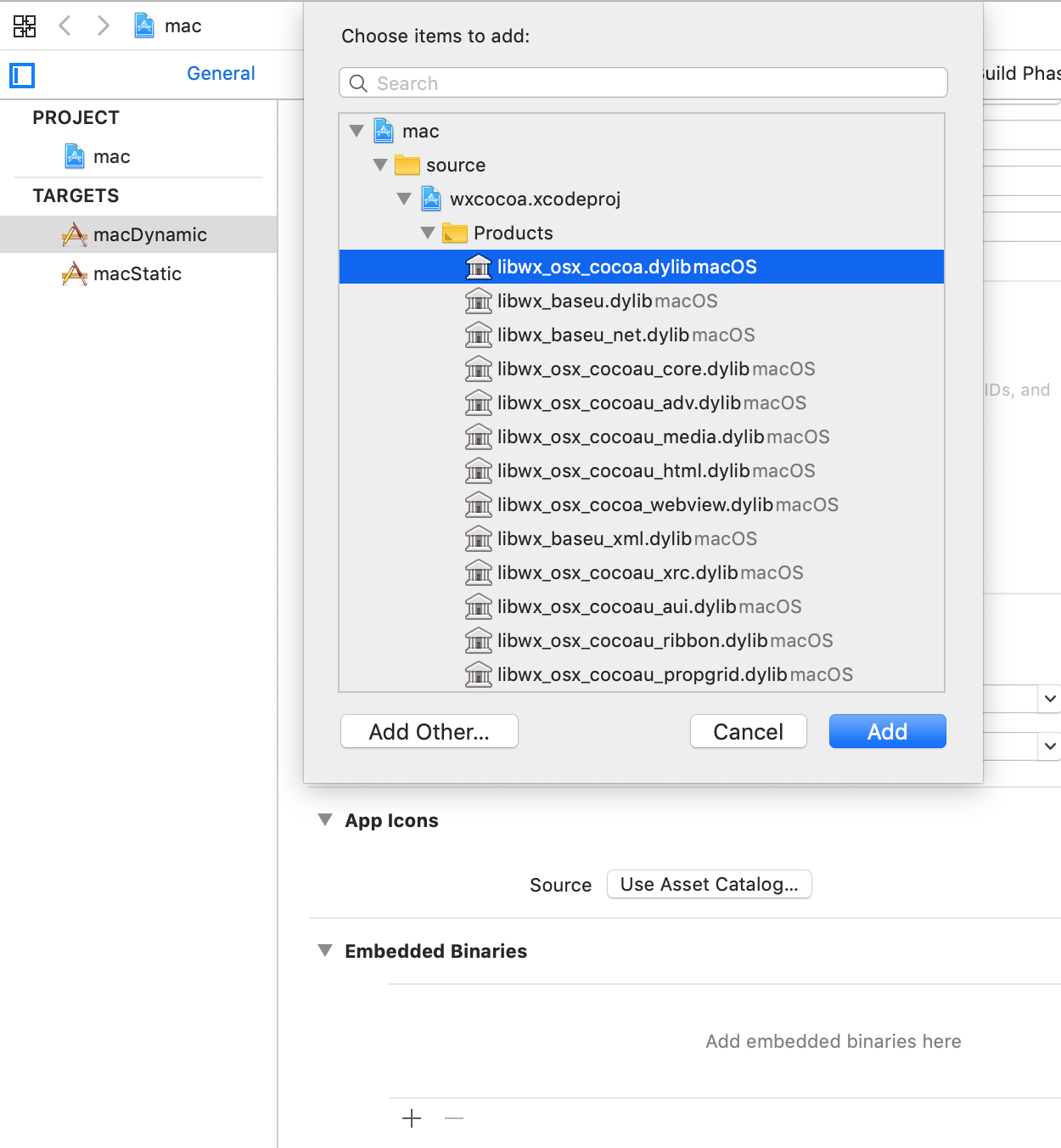
Task: Open the related items grid icon
Action: click(25, 26)
